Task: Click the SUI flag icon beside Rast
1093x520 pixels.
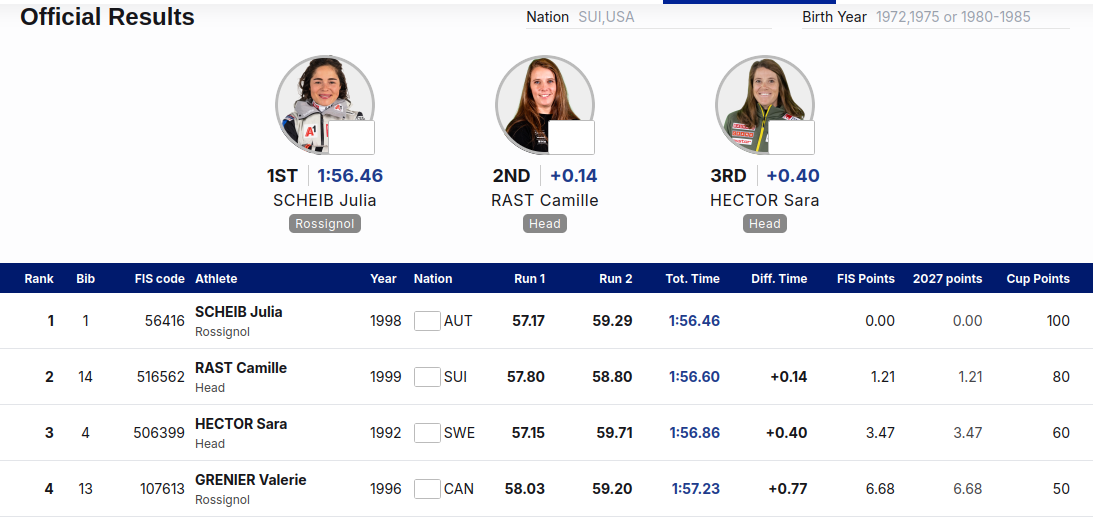Action: pyautogui.click(x=427, y=376)
